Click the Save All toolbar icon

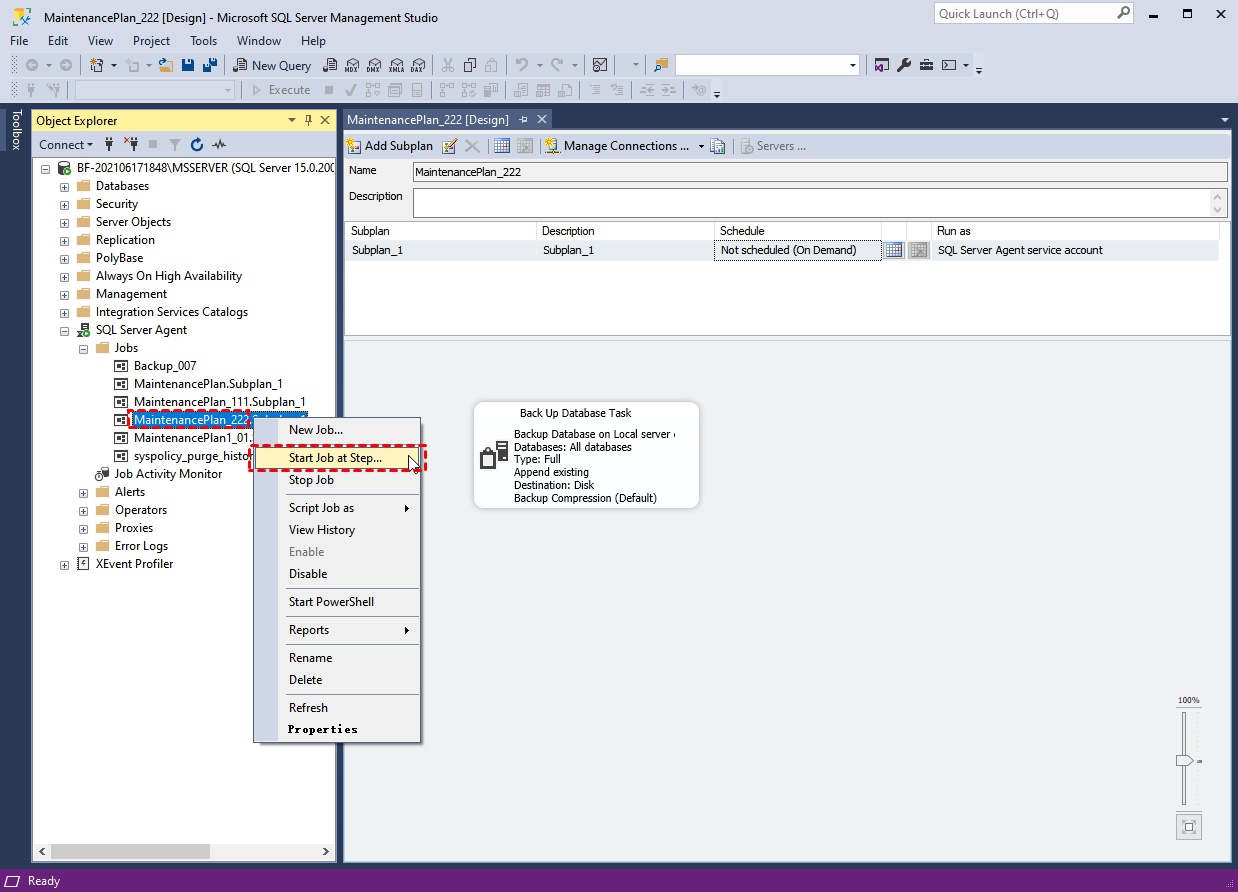(x=210, y=65)
